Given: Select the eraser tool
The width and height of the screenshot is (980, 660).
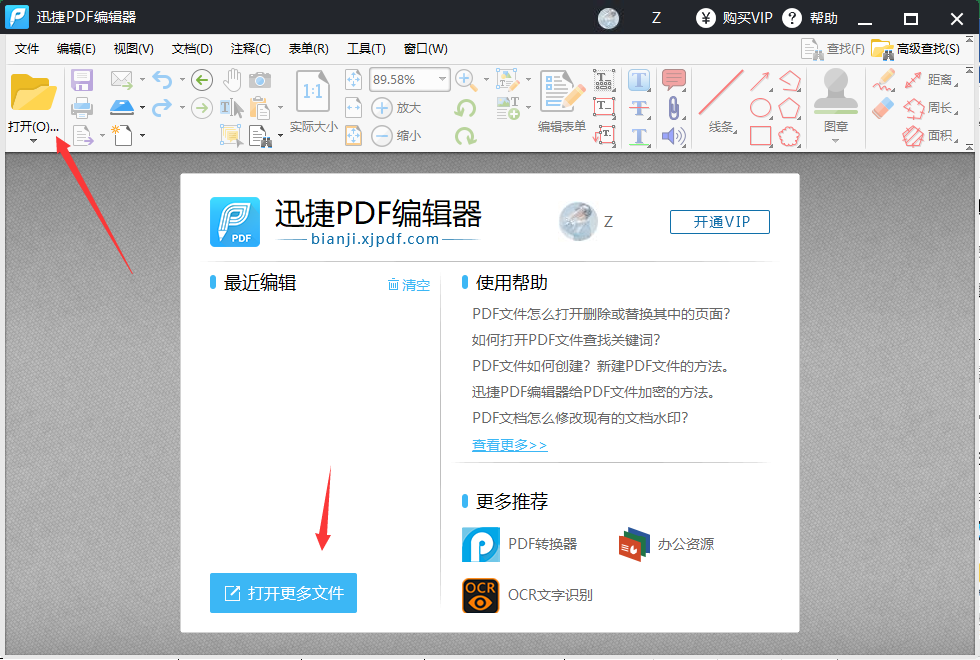Looking at the screenshot, I should click(883, 108).
